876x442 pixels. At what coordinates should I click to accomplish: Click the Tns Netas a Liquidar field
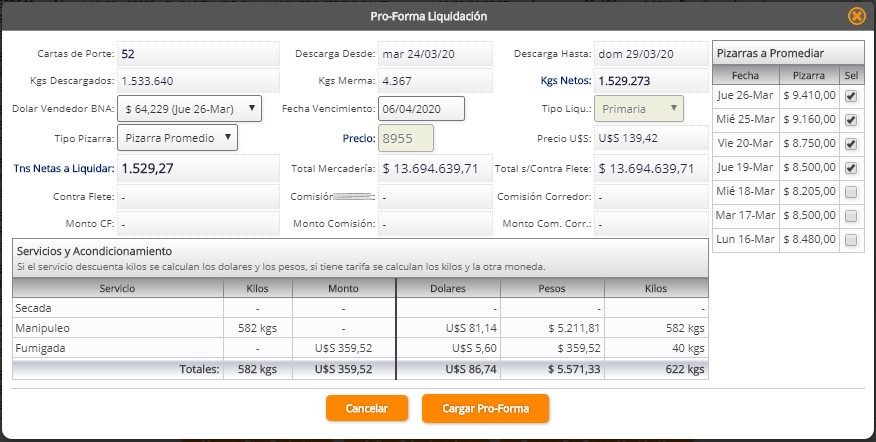click(x=198, y=168)
